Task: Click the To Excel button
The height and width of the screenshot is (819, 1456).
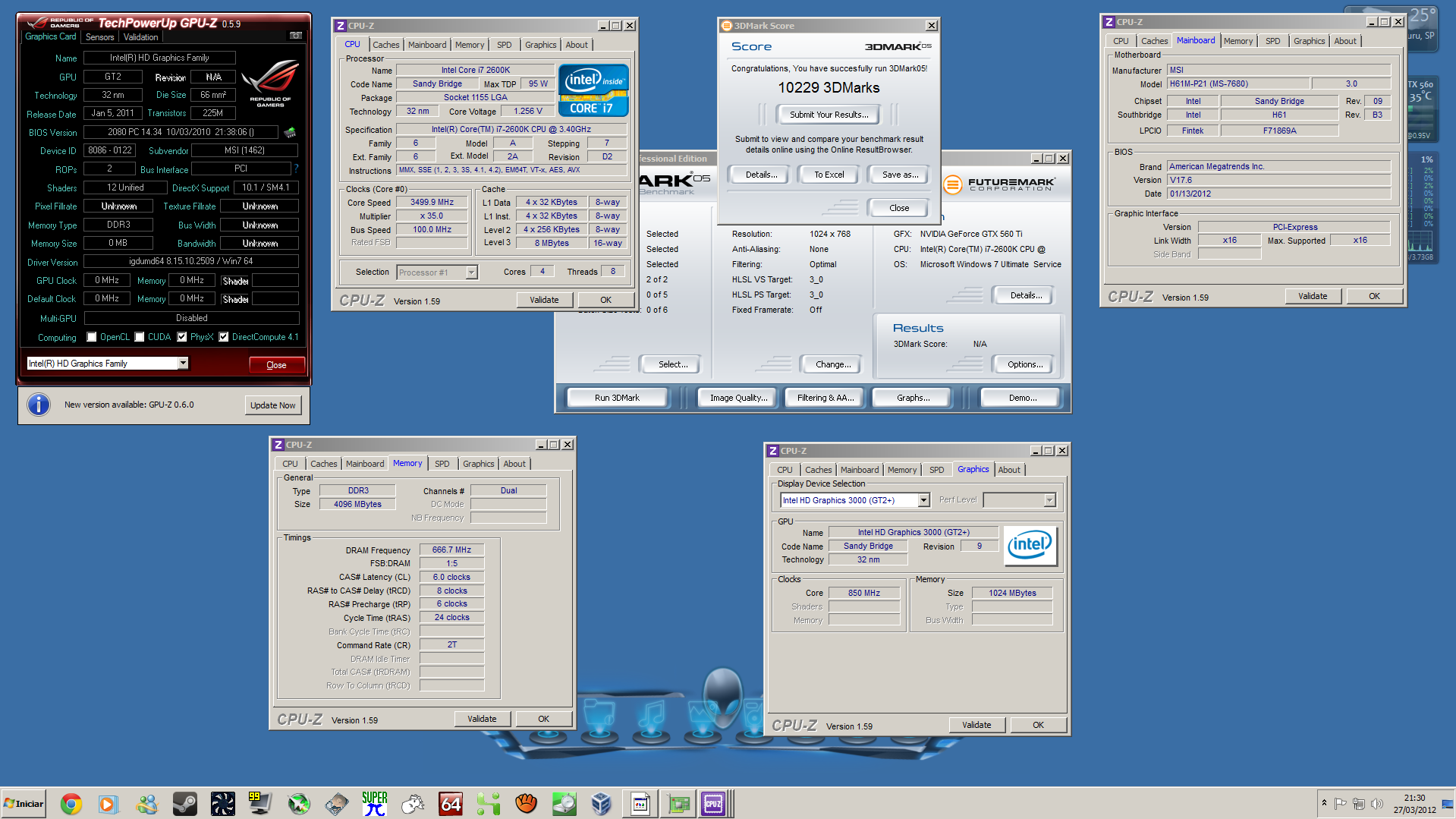Action: (x=829, y=175)
